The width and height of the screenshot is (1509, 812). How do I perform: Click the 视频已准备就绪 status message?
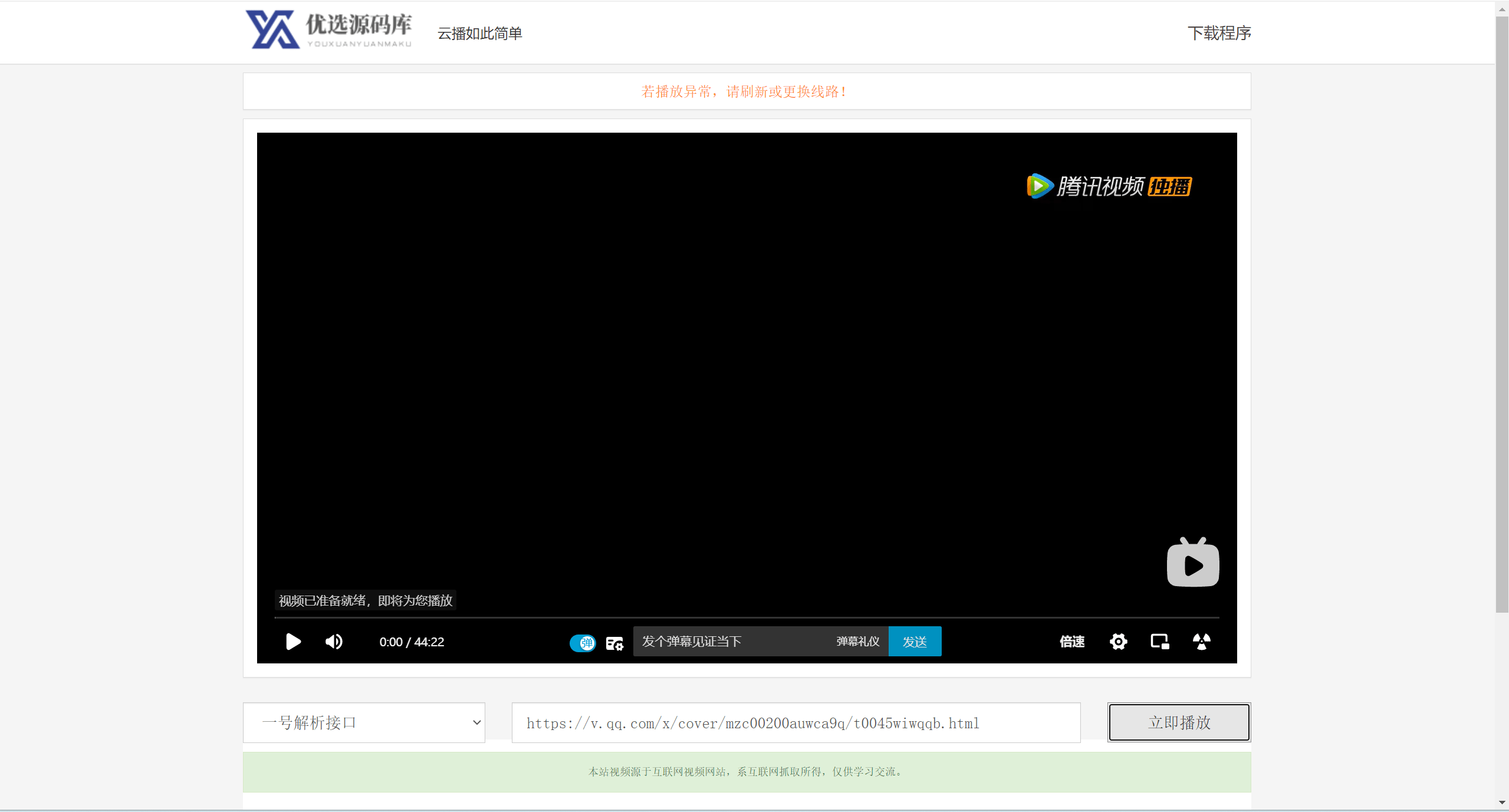pos(366,601)
